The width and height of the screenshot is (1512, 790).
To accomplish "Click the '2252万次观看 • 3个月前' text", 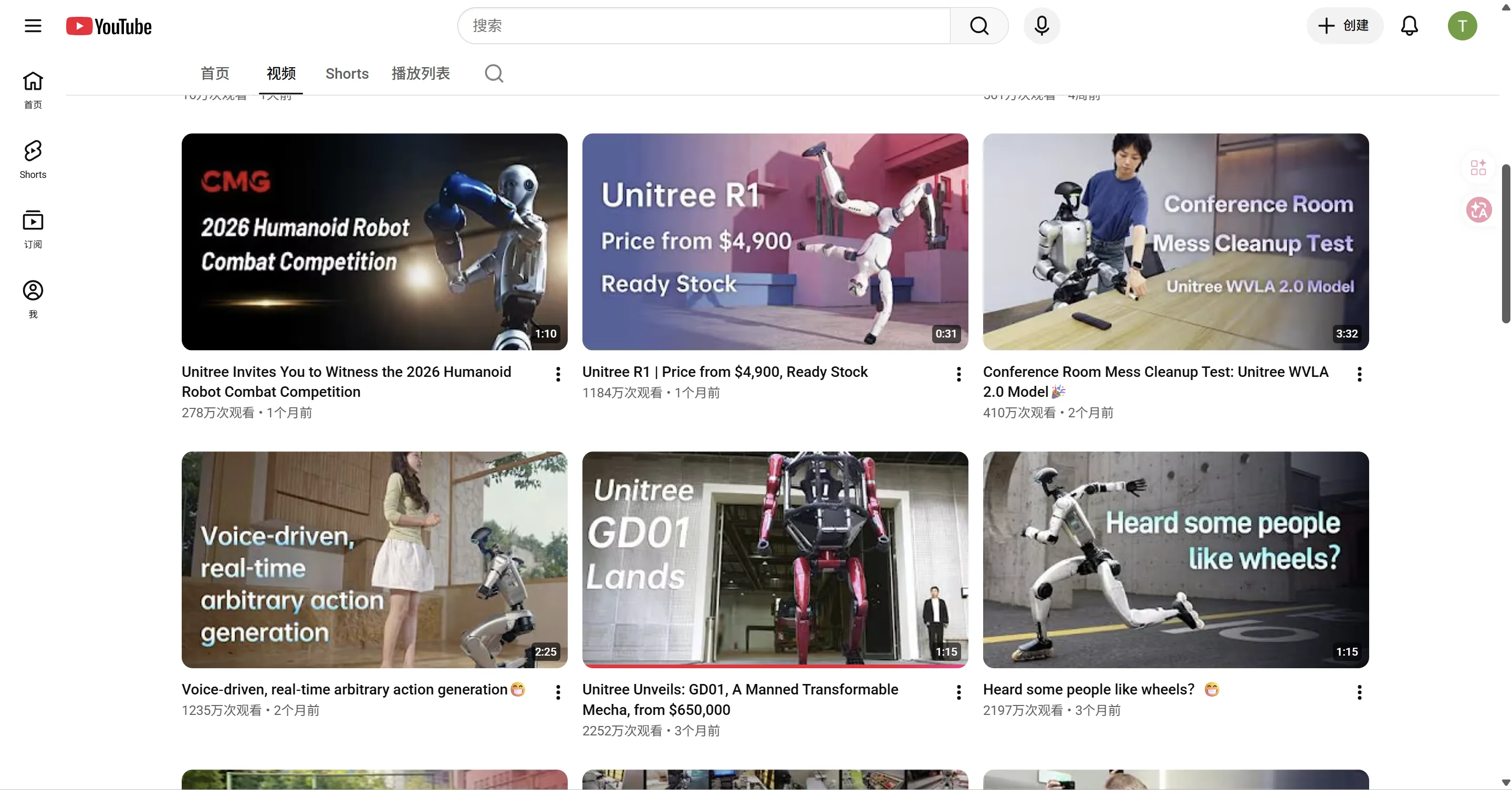I will tap(651, 731).
